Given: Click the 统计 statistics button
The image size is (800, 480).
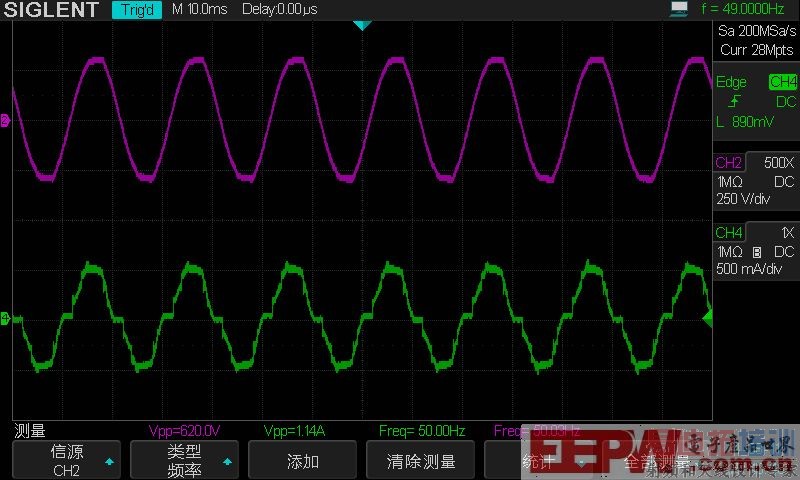Looking at the screenshot, I should tap(538, 461).
